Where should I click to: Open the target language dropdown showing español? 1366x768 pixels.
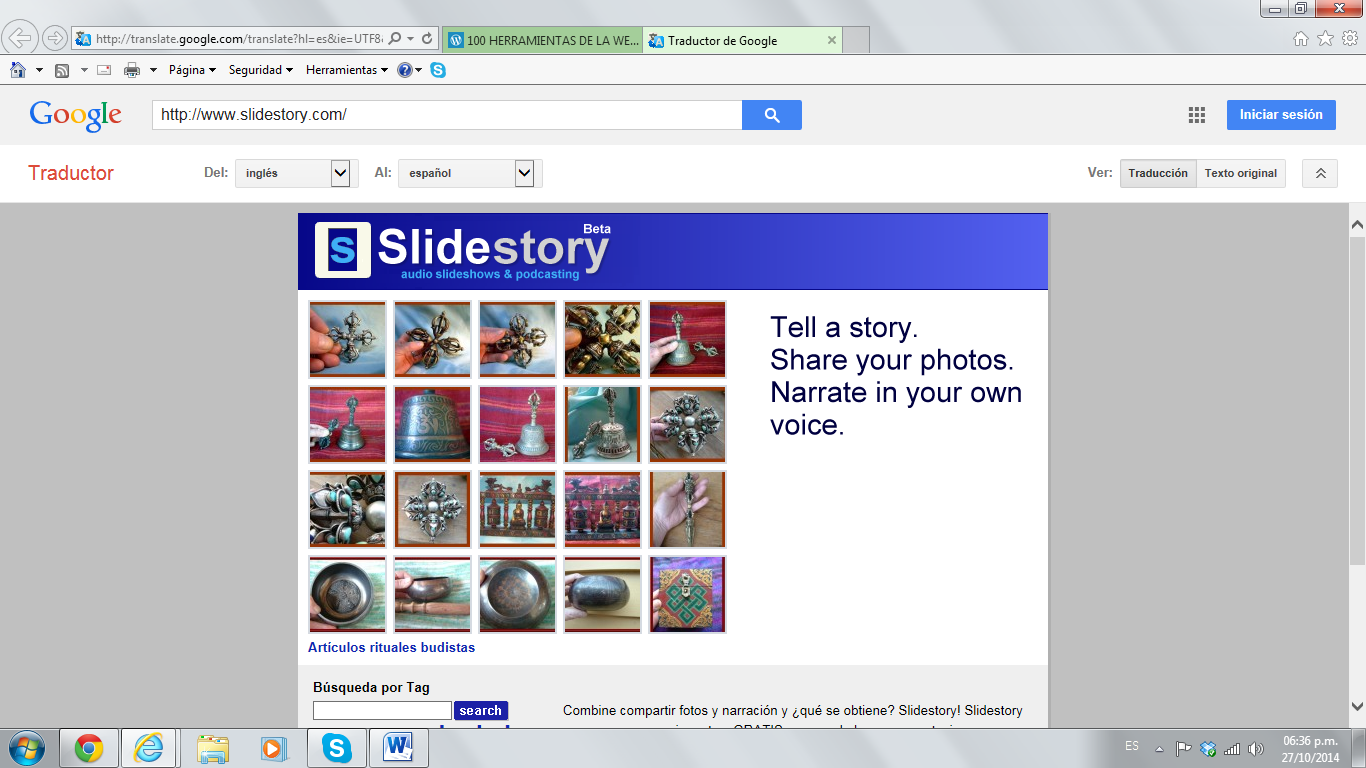[x=469, y=173]
